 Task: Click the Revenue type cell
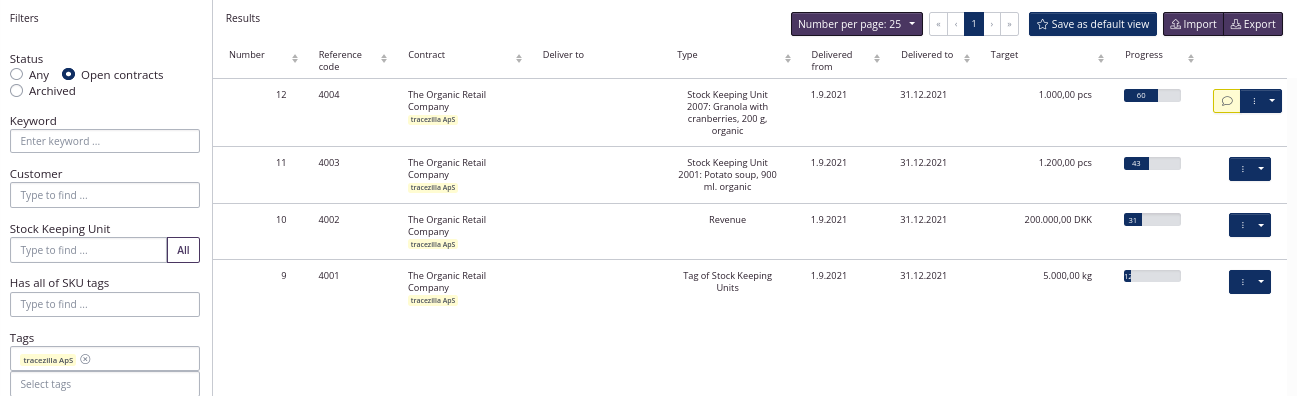click(x=727, y=219)
